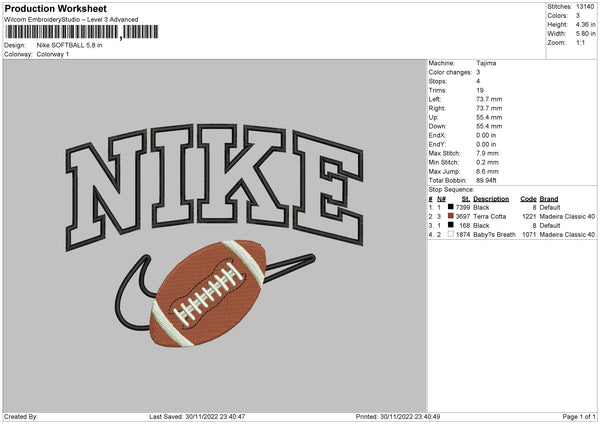Click the Terra Cotta description text
The height and width of the screenshot is (424, 600).
(x=489, y=217)
